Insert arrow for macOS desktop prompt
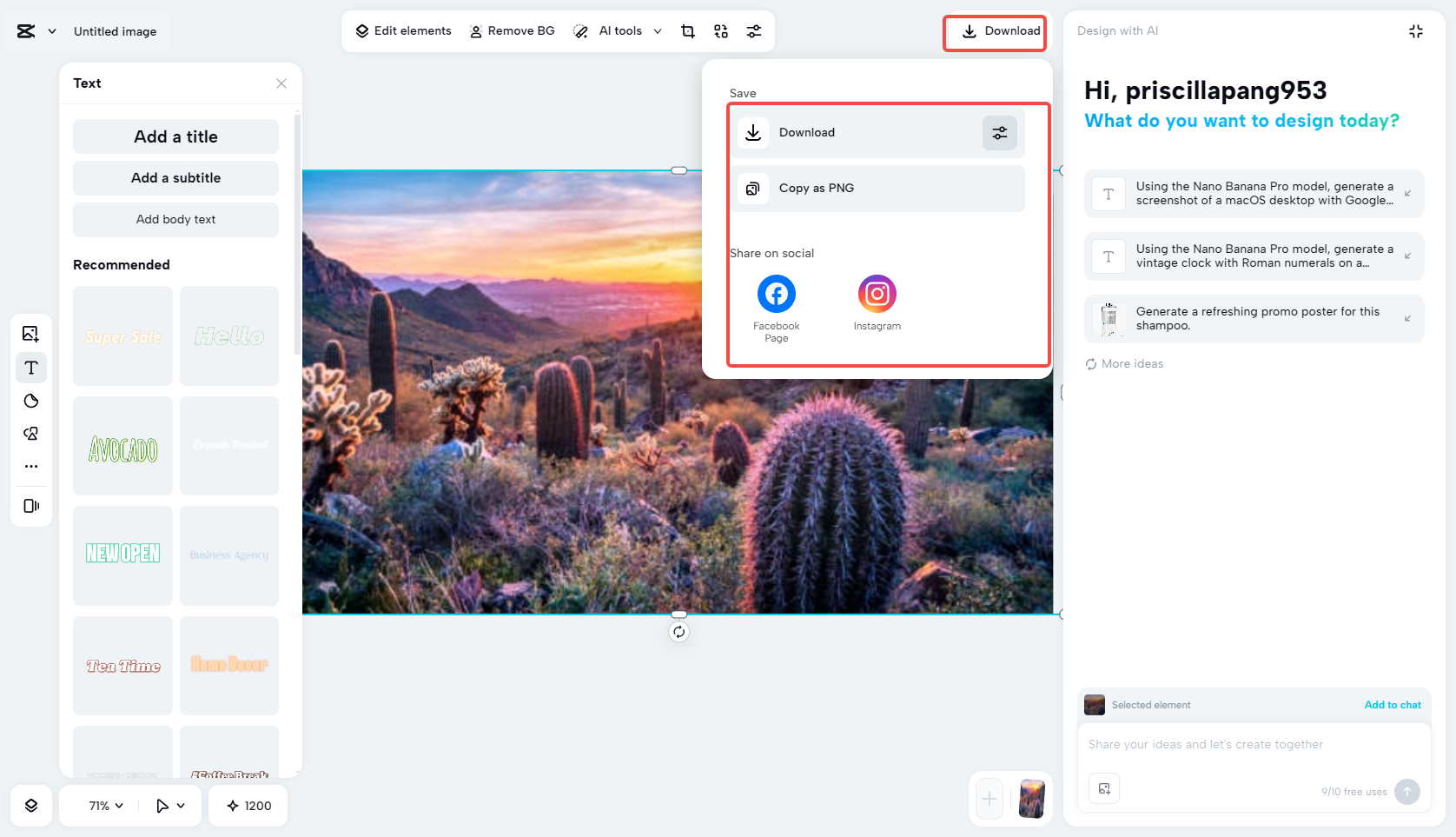This screenshot has width=1456, height=837. pyautogui.click(x=1407, y=194)
